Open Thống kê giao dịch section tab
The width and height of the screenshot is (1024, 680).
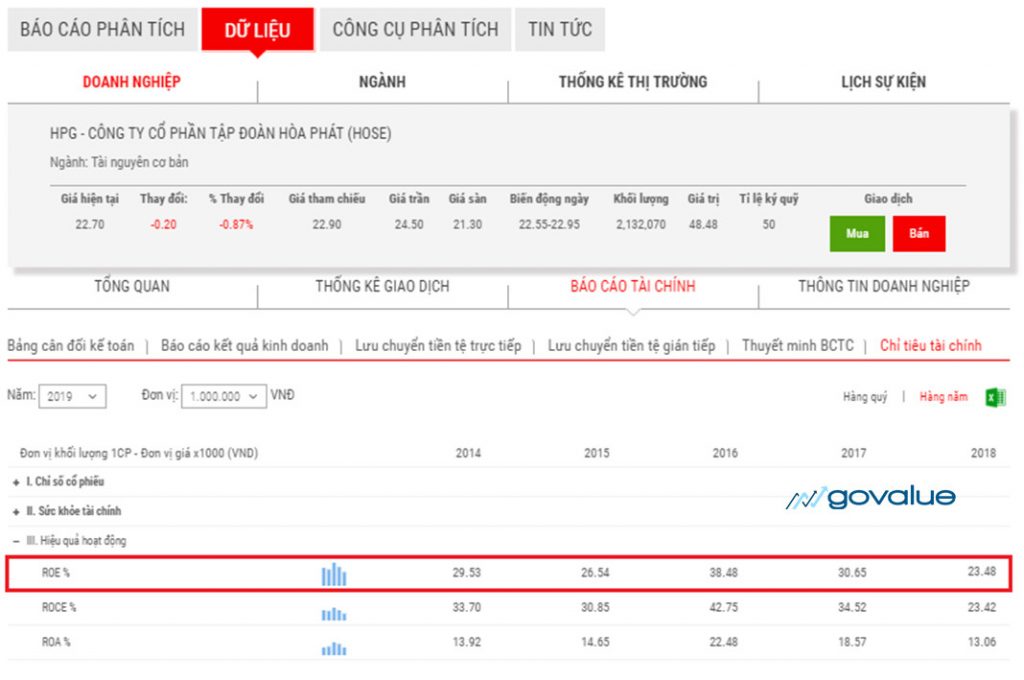(382, 286)
